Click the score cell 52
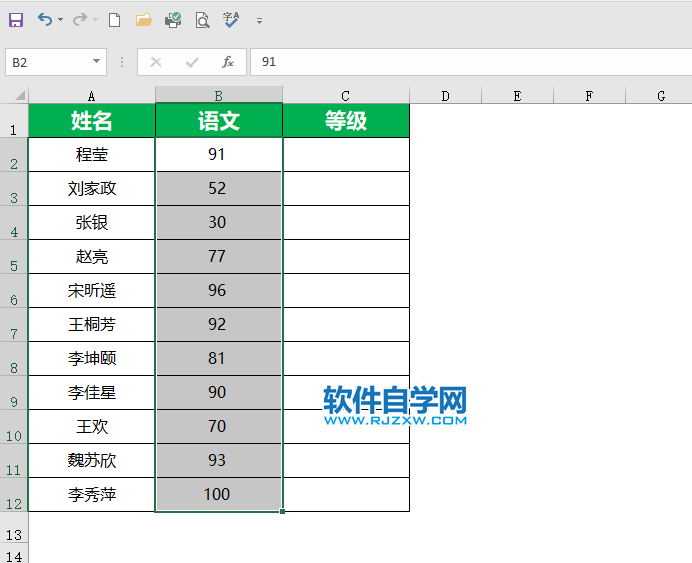 (219, 188)
